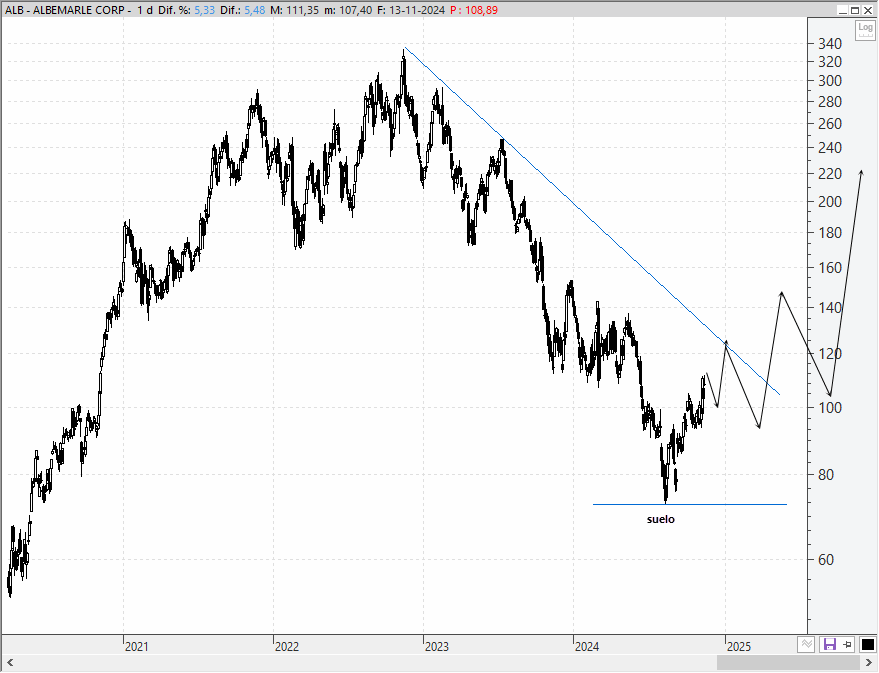Viewport: 879px width, 673px height.
Task: Minimize the ALB chart window
Action: [843, 10]
